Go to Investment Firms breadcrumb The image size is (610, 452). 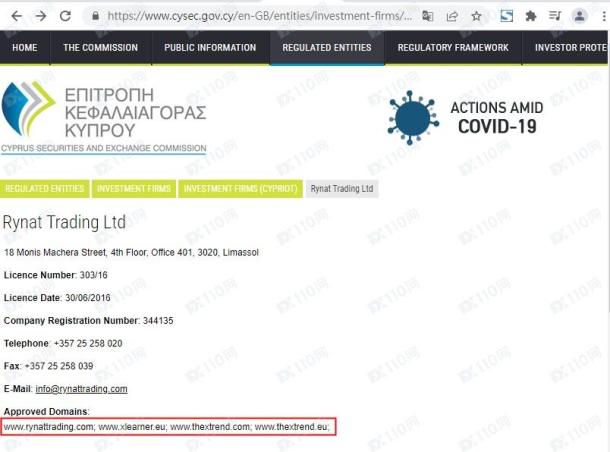(x=134, y=189)
